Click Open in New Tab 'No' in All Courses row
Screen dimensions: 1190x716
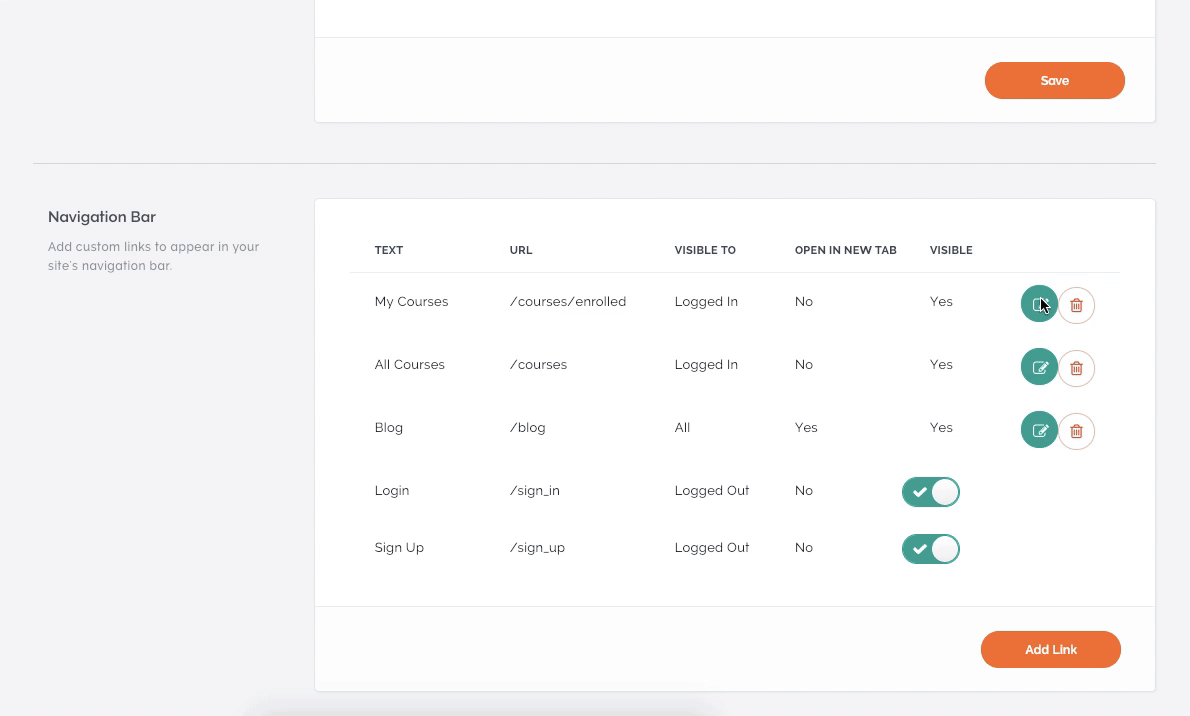[x=804, y=364]
